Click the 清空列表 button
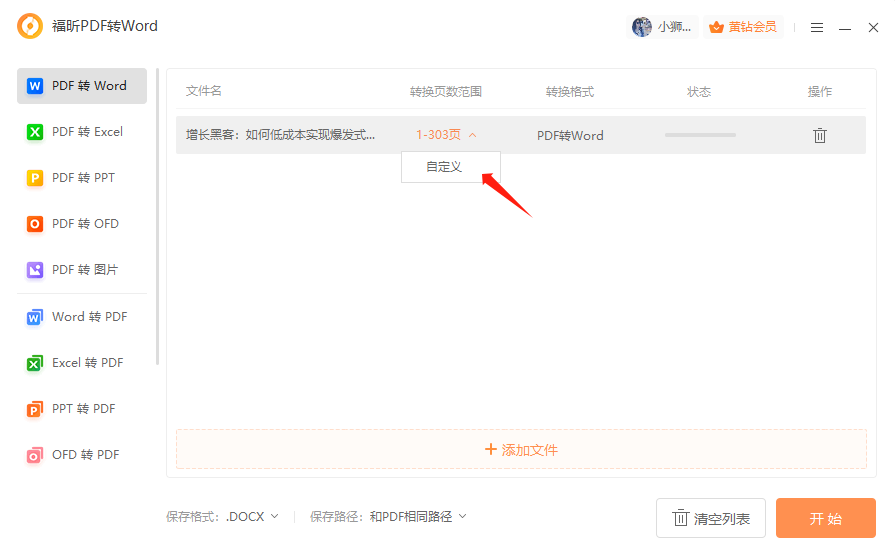895x554 pixels. [x=711, y=518]
